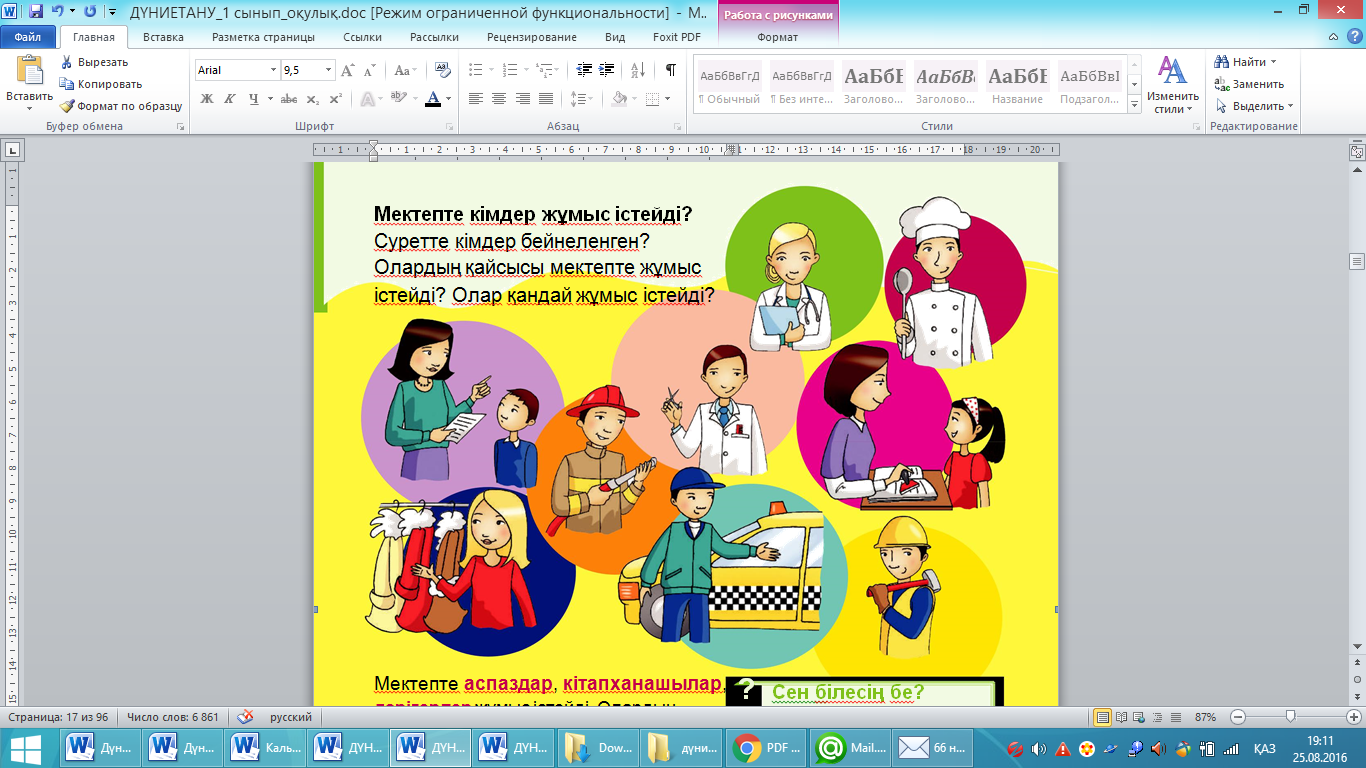1366x768 pixels.
Task: Select Format Painter (Формат по образцу)
Action: pyautogui.click(x=120, y=106)
